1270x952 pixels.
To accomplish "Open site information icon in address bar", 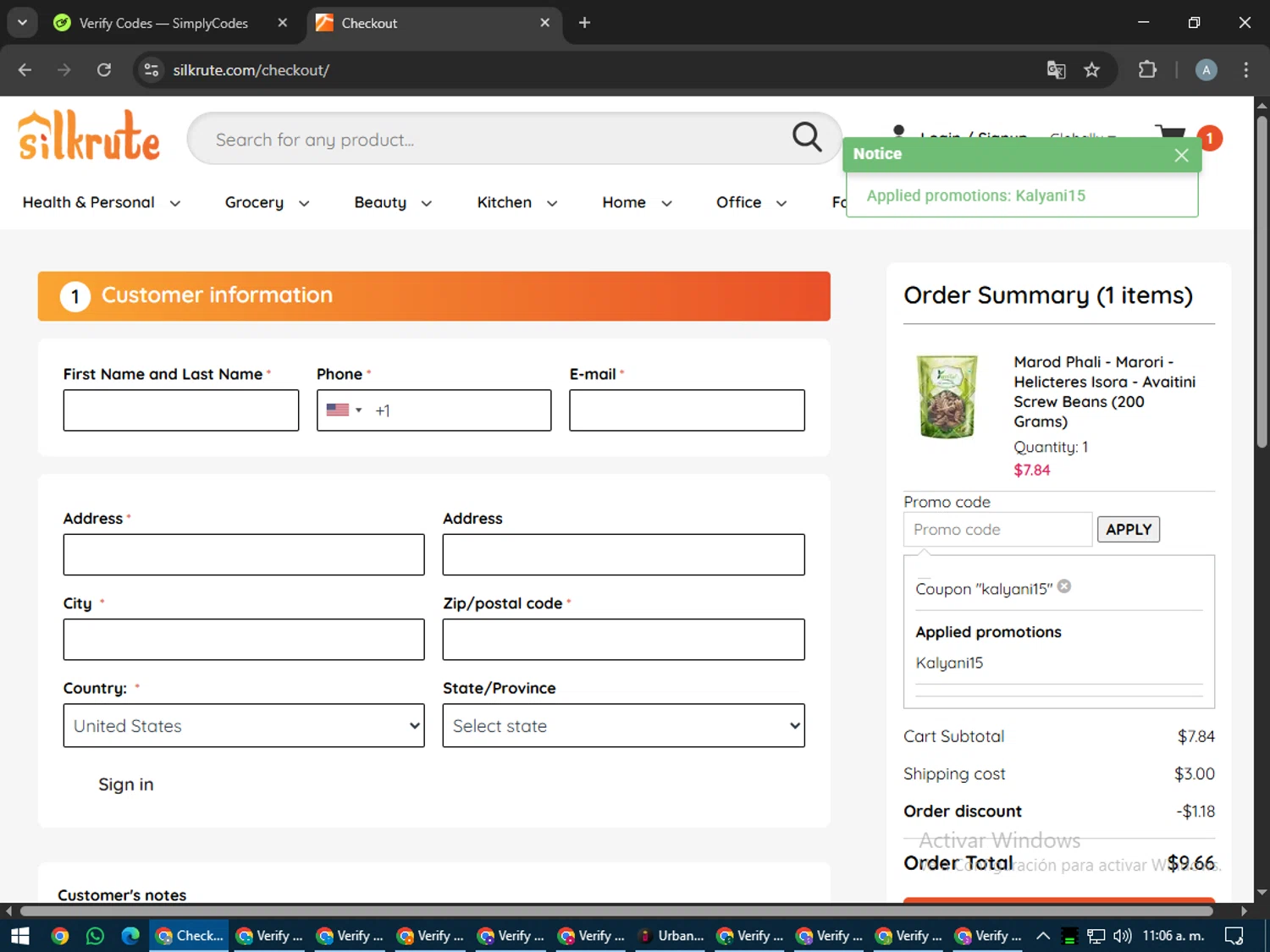I will pyautogui.click(x=152, y=69).
